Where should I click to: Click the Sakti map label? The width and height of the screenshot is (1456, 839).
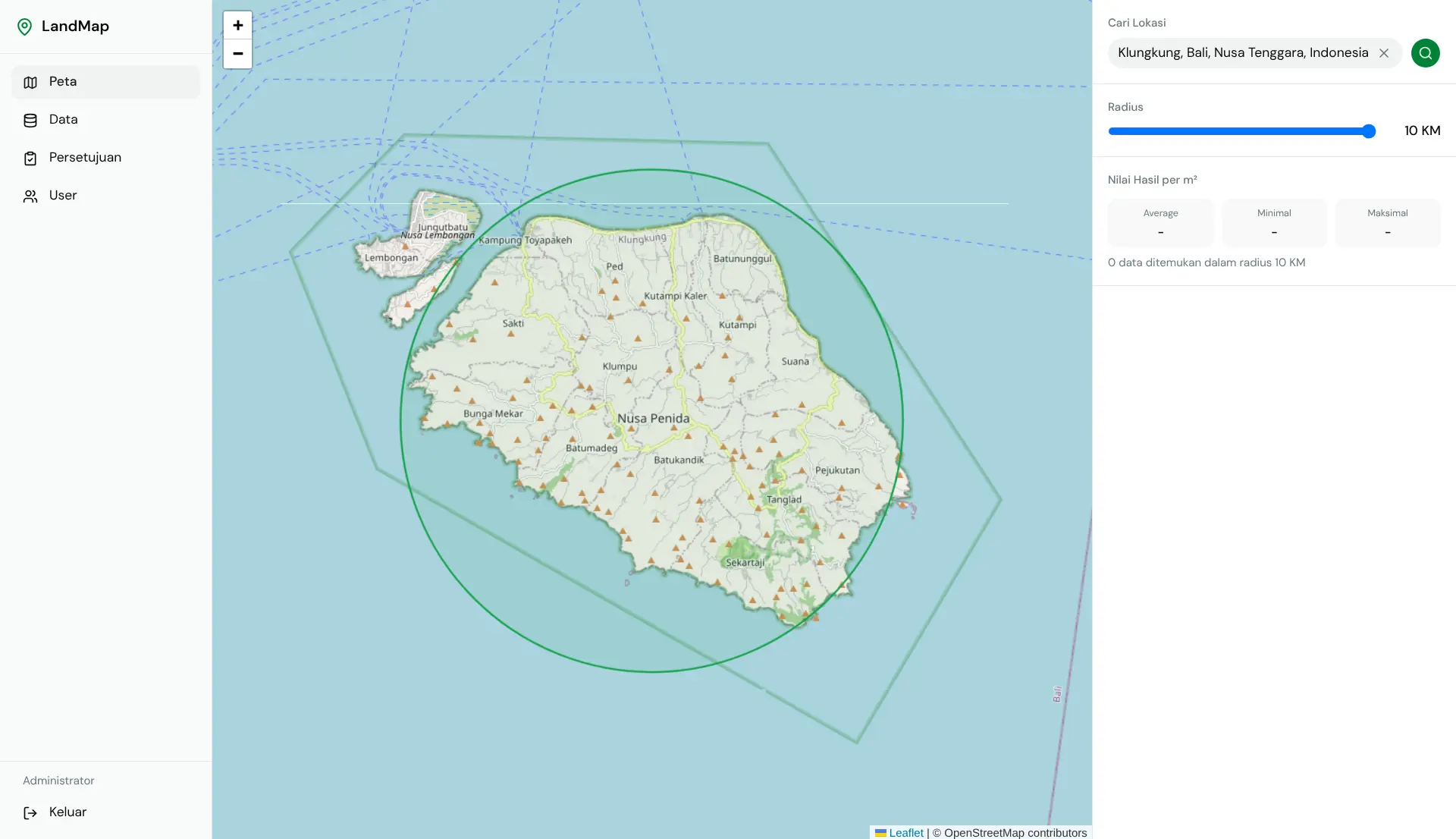click(x=513, y=324)
